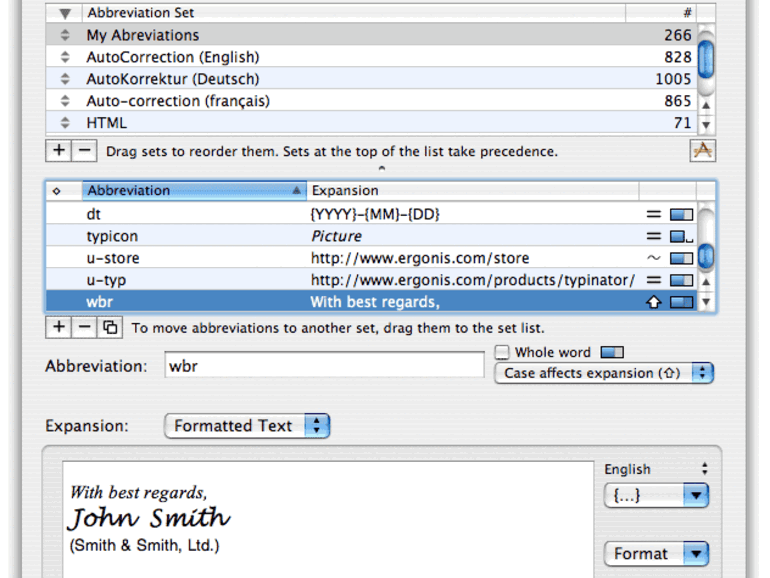This screenshot has height=578, width=770.
Task: Click the whole-word indicator in typicon row
Action: (682, 237)
